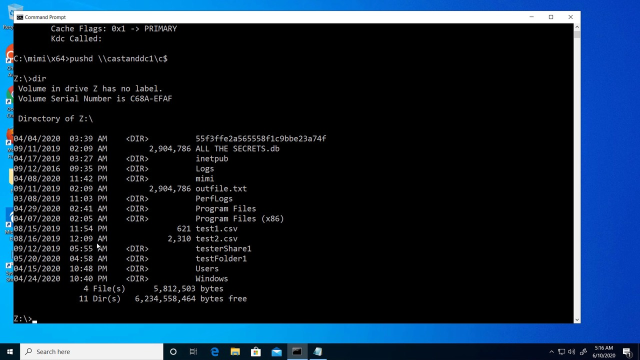The width and height of the screenshot is (640, 360).
Task: Click the Command Prompt title bar icon
Action: pos(20,17)
